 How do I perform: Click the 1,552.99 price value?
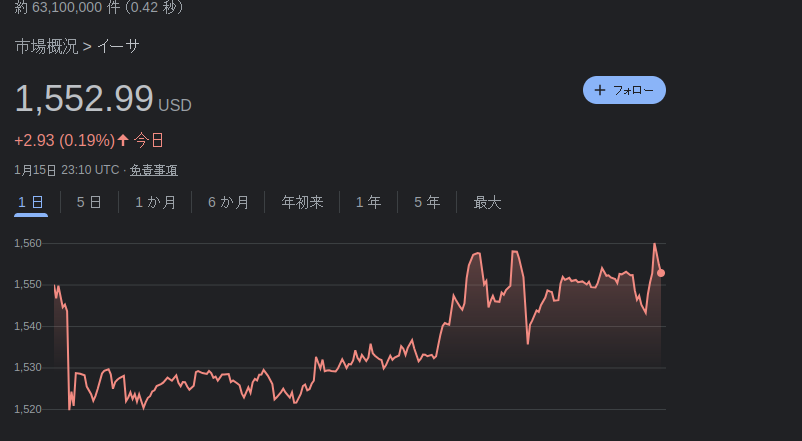84,99
